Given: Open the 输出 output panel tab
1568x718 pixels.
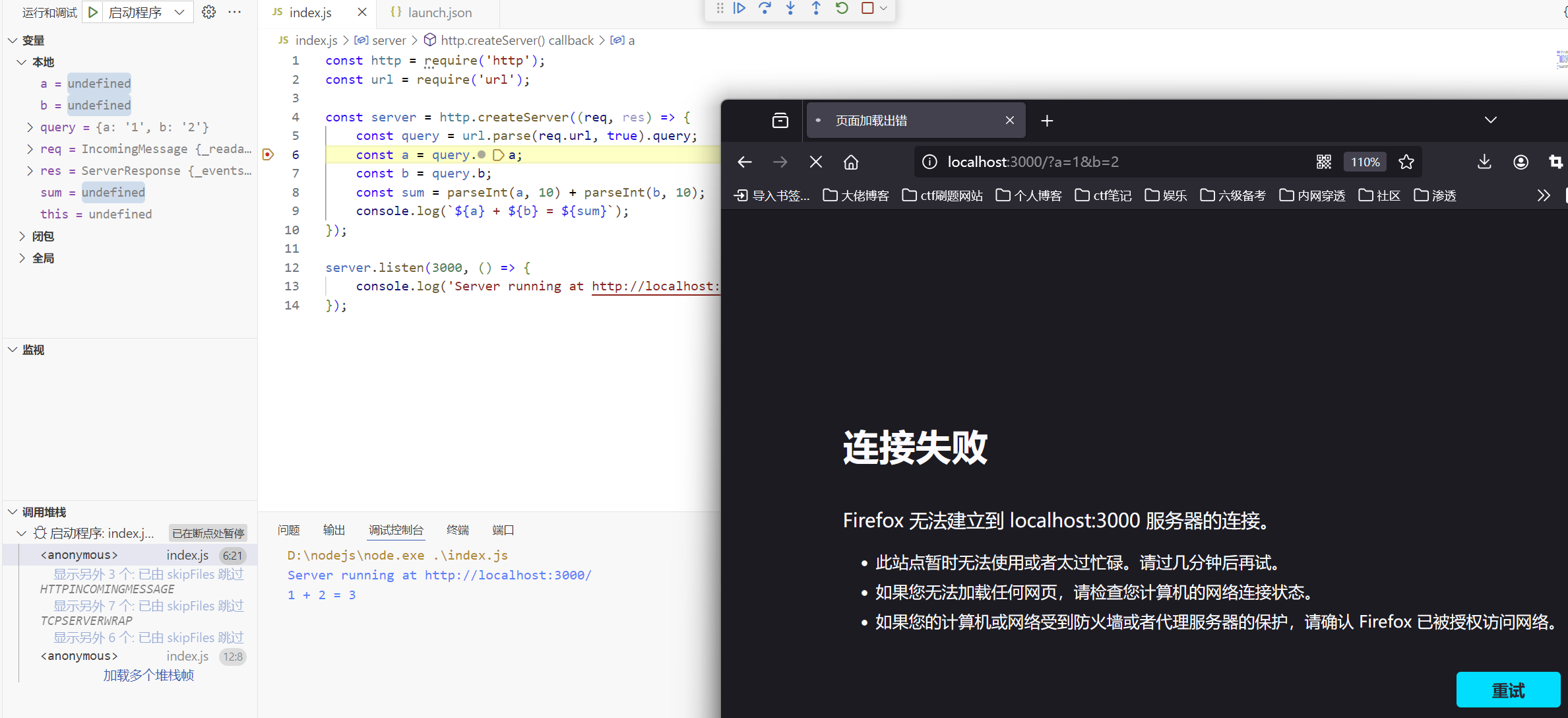Looking at the screenshot, I should tap(334, 530).
